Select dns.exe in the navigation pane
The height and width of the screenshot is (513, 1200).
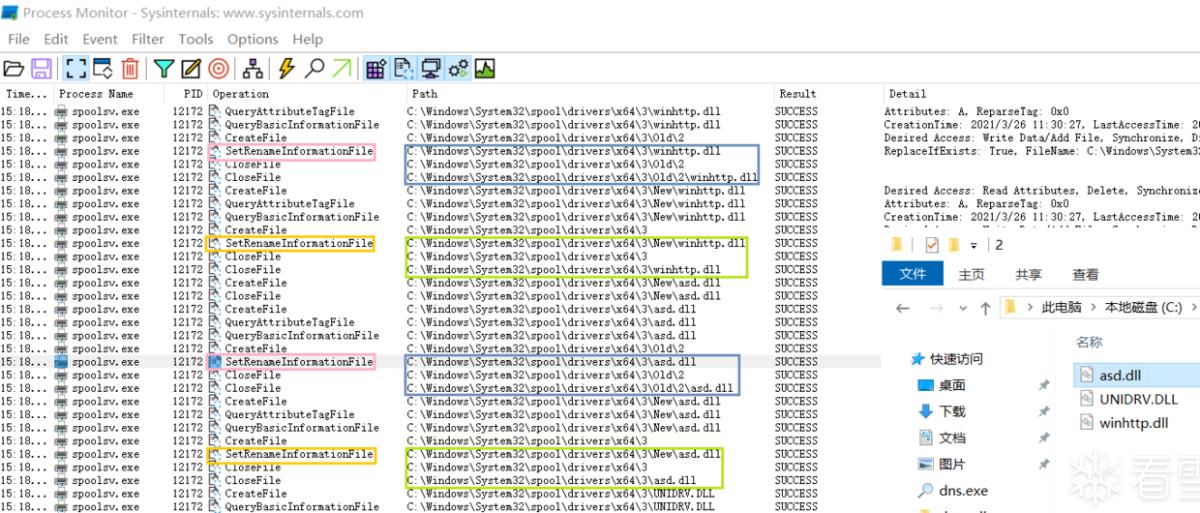(x=963, y=490)
